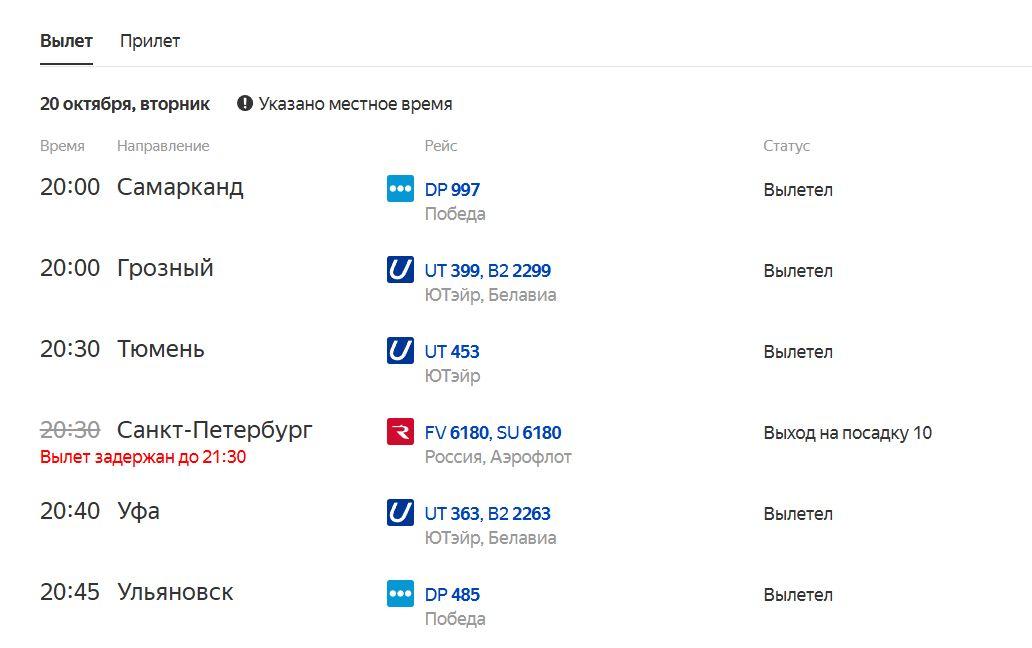Switch to the Прилет tab
Image resolution: width=1032 pixels, height=648 pixels.
[x=150, y=41]
